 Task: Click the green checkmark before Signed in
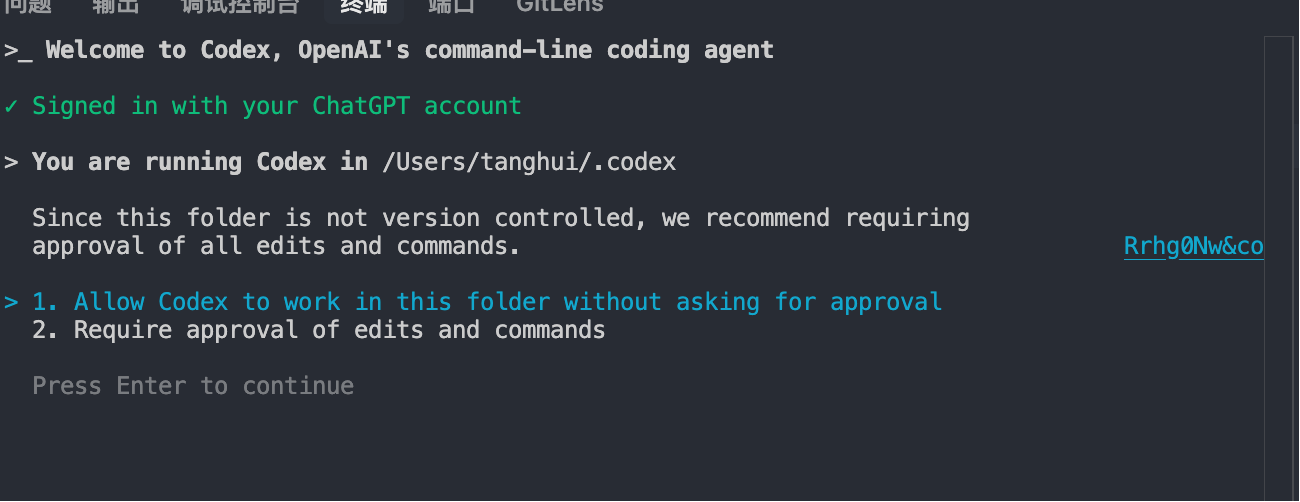[x=11, y=106]
